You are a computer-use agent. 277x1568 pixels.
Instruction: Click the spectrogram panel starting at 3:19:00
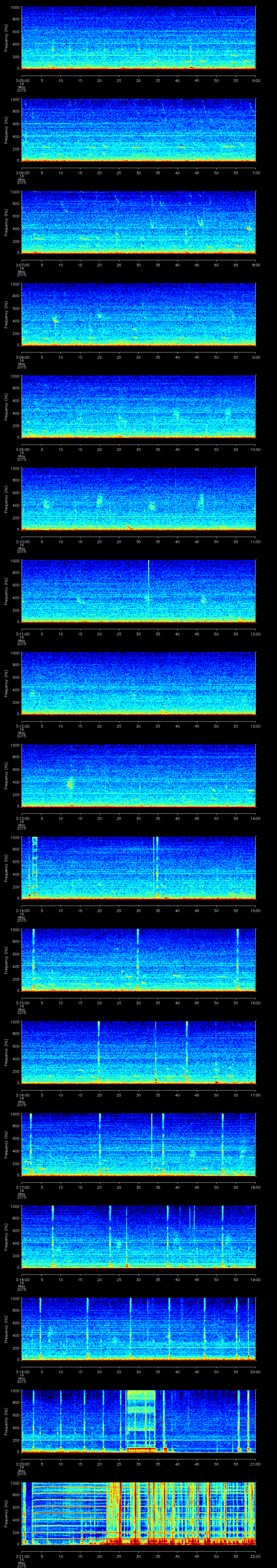[x=139, y=1329]
